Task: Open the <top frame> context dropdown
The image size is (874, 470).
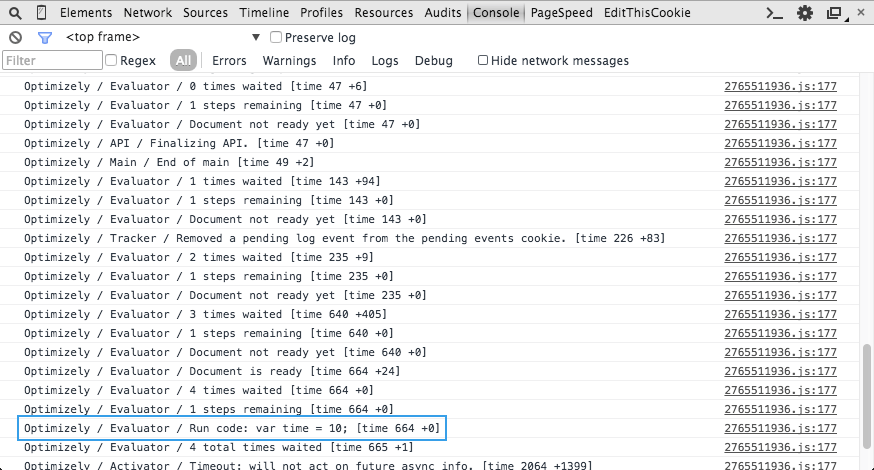Action: 160,38
